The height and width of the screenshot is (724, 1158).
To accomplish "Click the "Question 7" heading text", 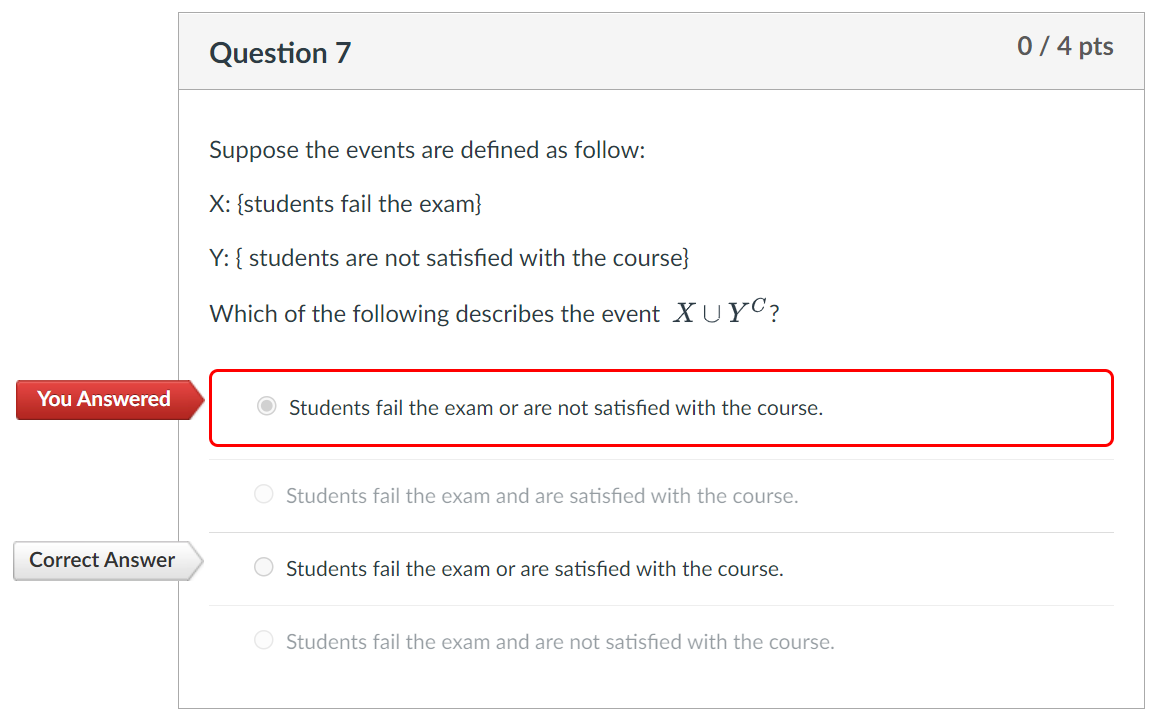I will click(280, 53).
